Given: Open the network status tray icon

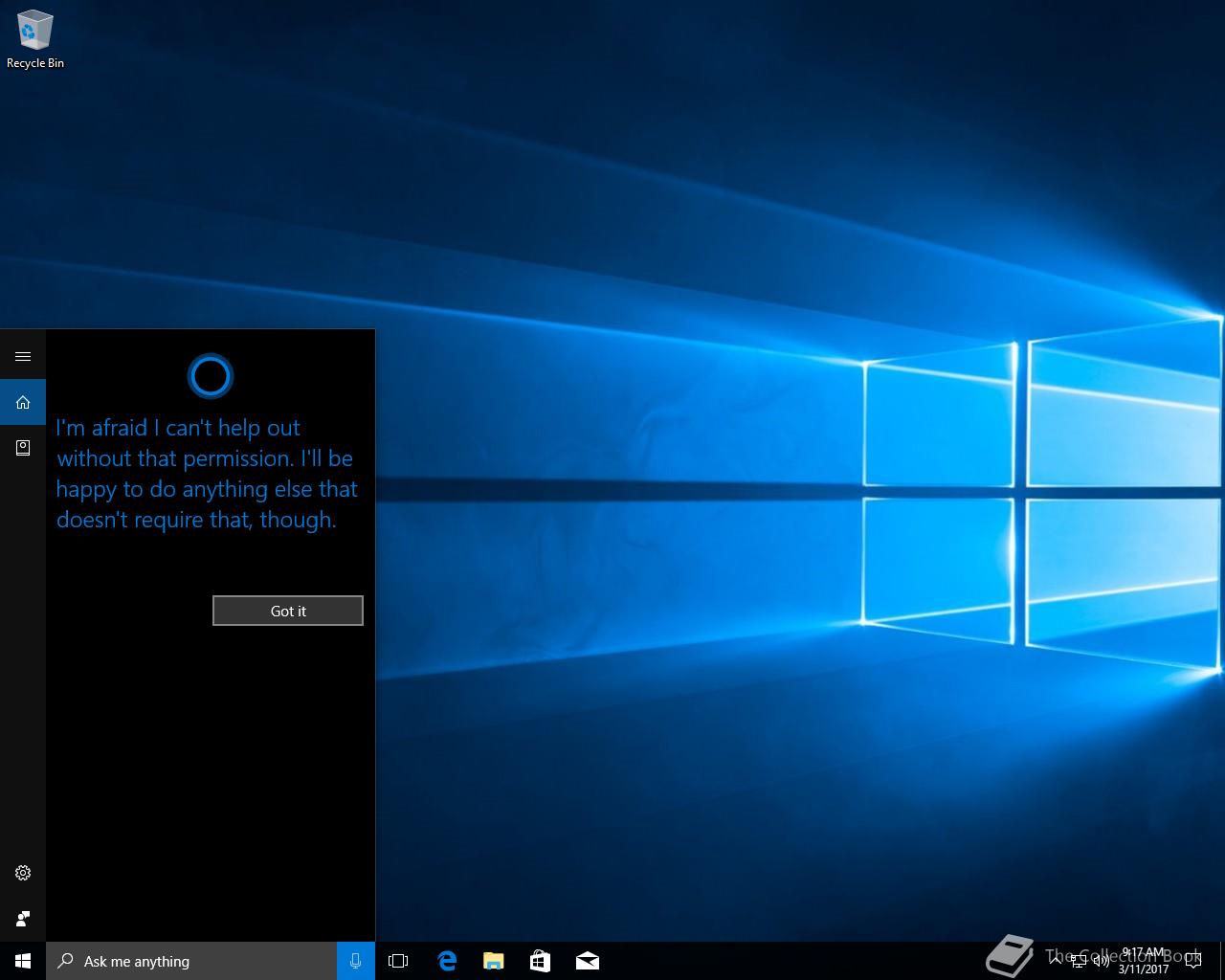Looking at the screenshot, I should point(1079,961).
